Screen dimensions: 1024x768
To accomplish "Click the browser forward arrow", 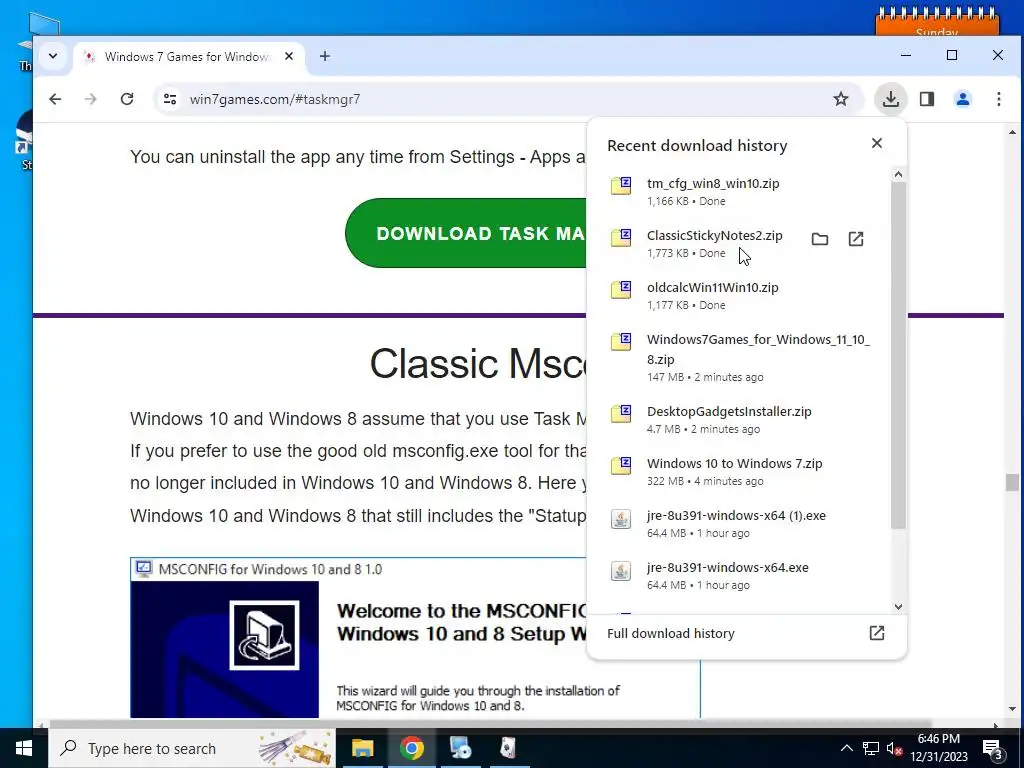I will (91, 99).
